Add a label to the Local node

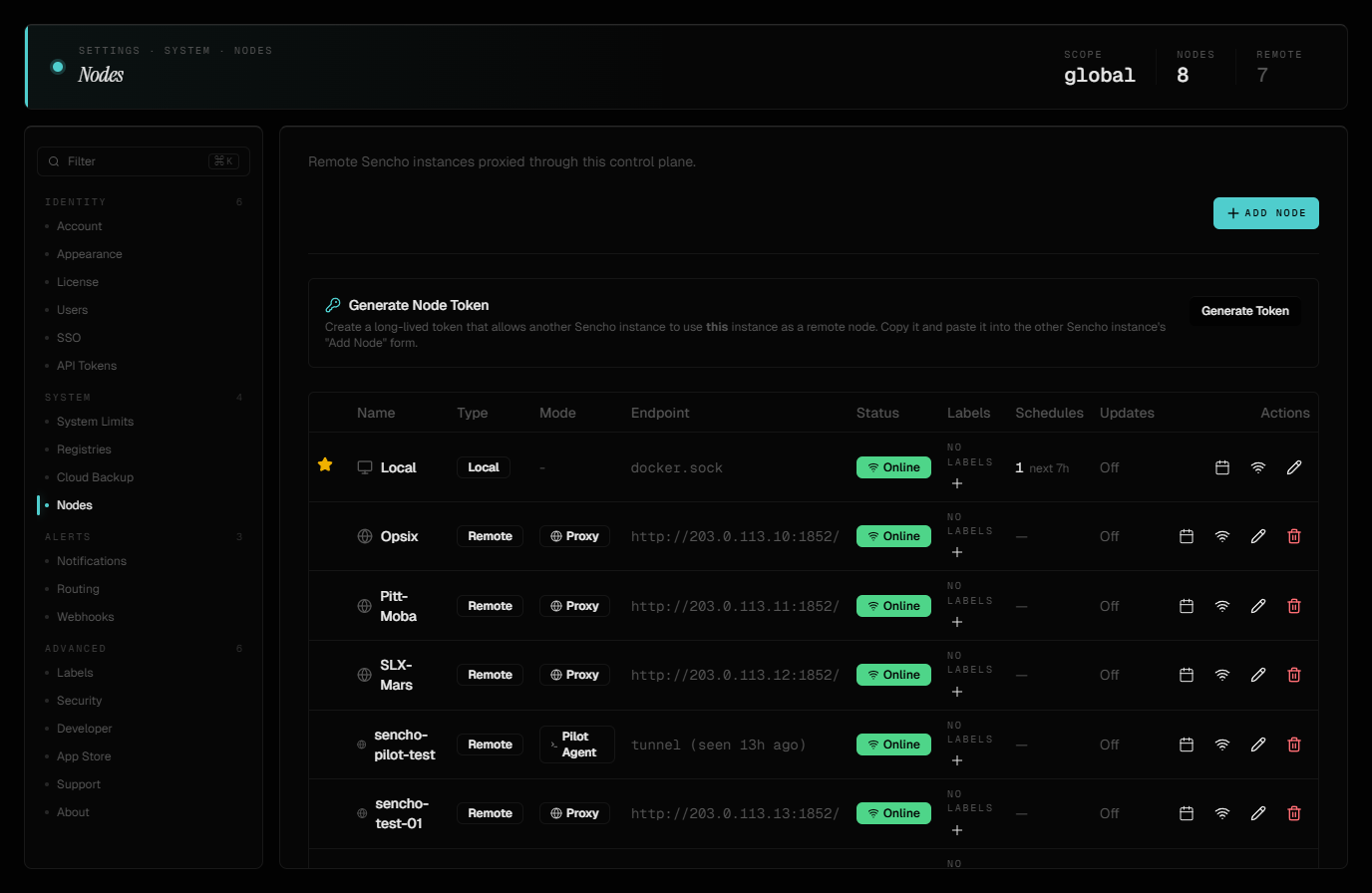957,483
